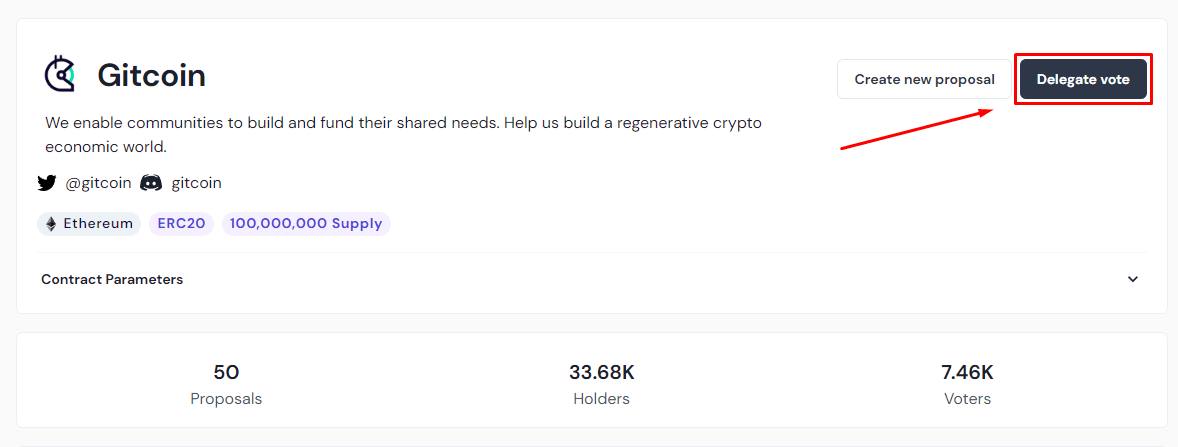Image resolution: width=1178 pixels, height=447 pixels.
Task: Click the Gitcoin title heading
Action: point(152,75)
